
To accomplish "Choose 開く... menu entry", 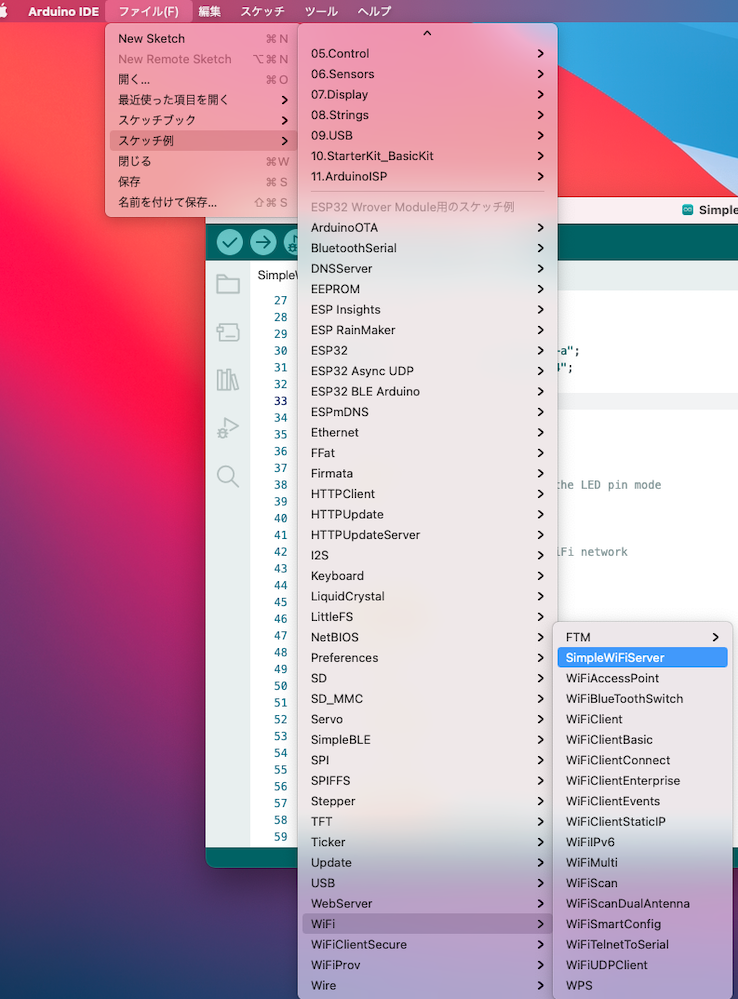I will 201,79.
